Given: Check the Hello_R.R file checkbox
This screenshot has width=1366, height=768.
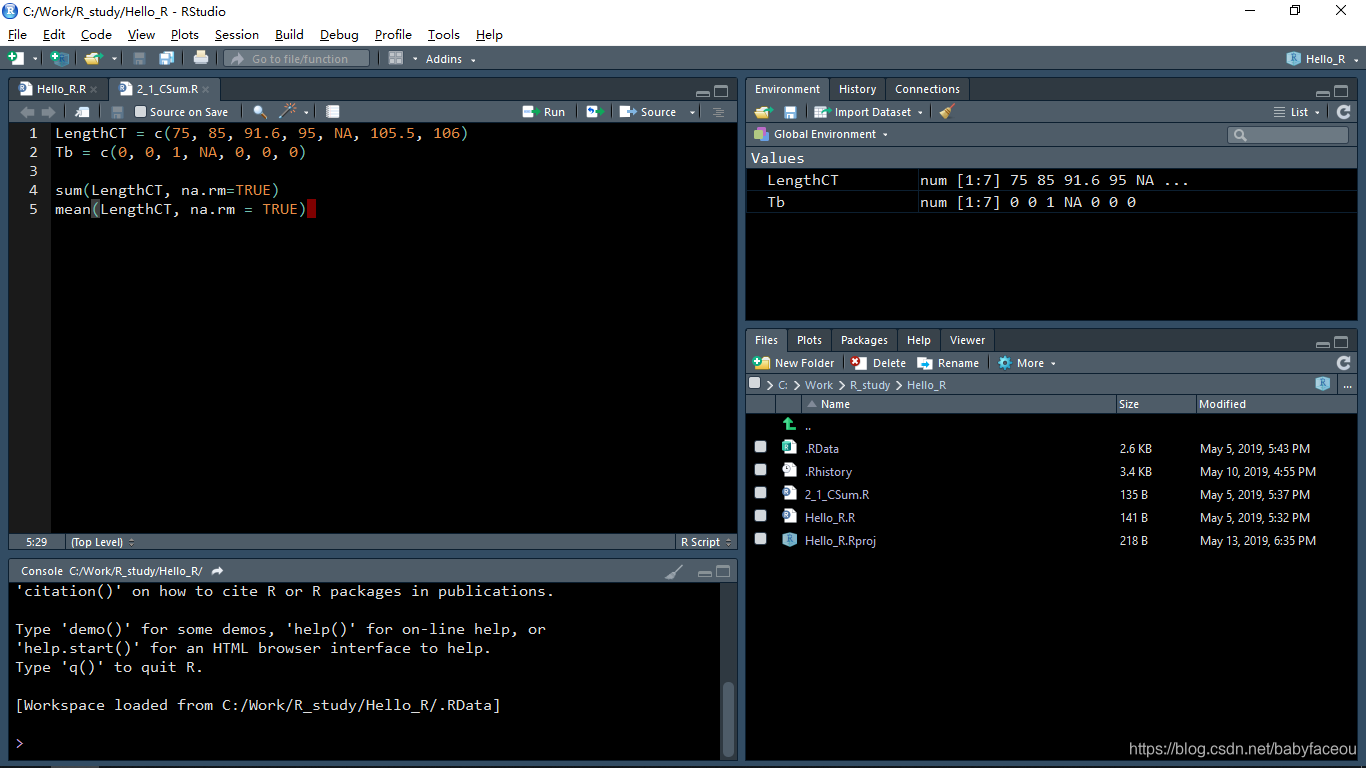Looking at the screenshot, I should pyautogui.click(x=761, y=516).
